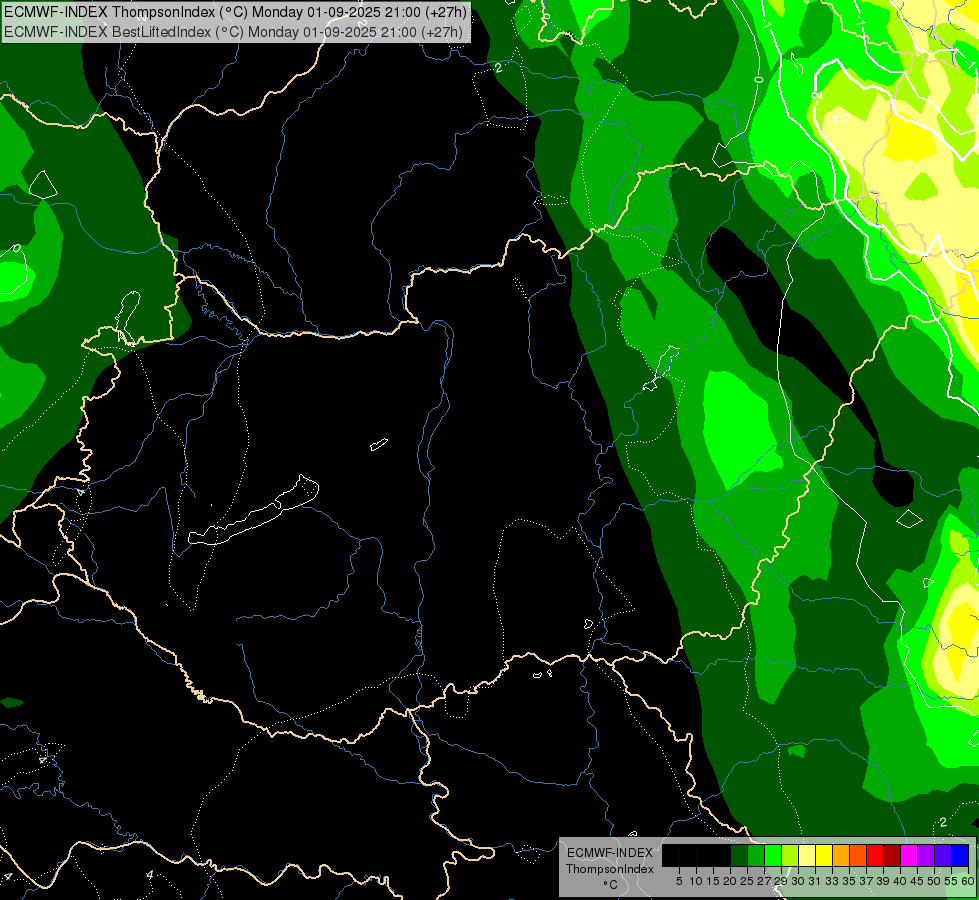Click the legend tick value 39
Screen dimensions: 979x900
point(883,881)
